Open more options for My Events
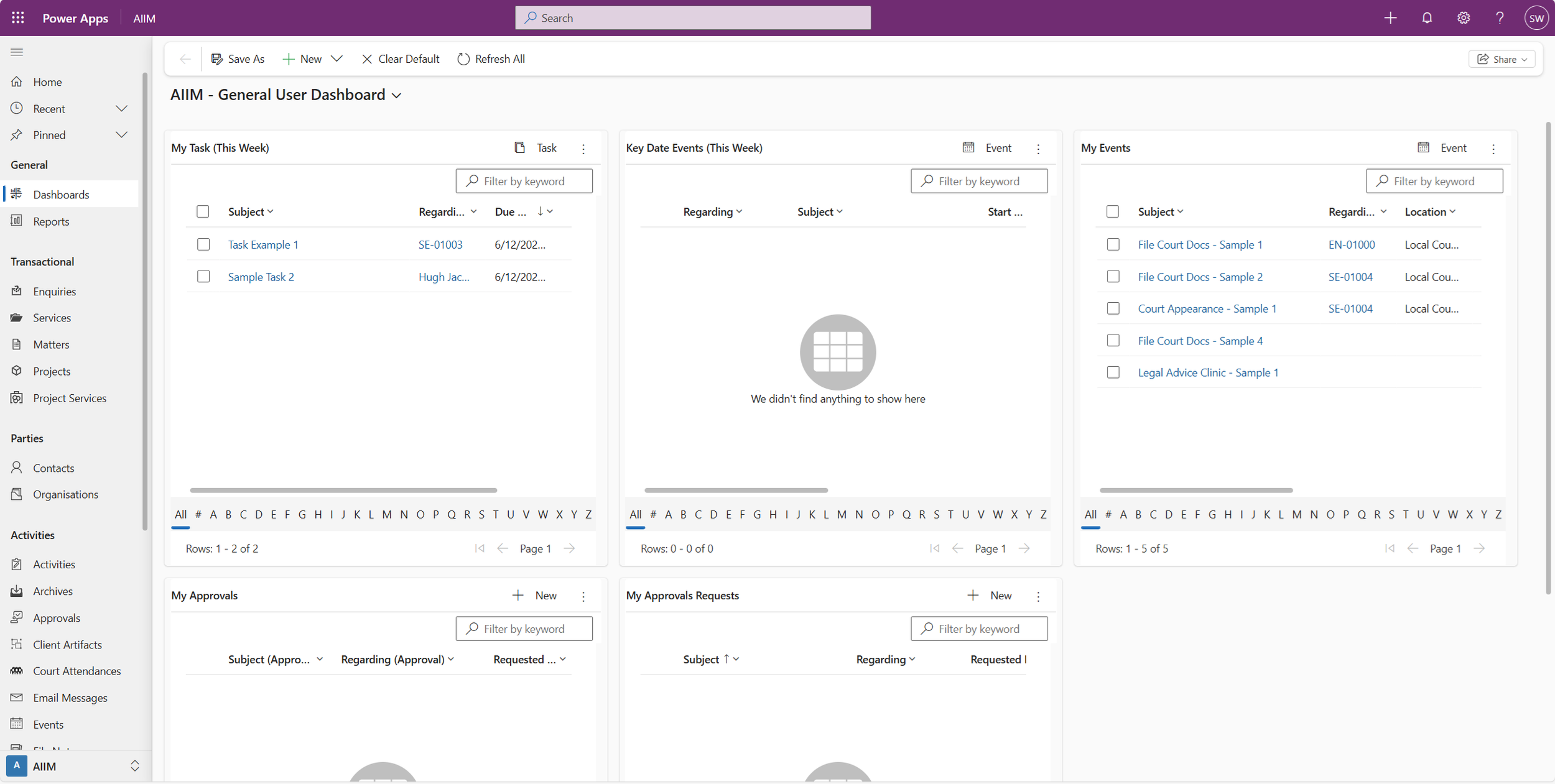This screenshot has width=1555, height=784. 1493,149
